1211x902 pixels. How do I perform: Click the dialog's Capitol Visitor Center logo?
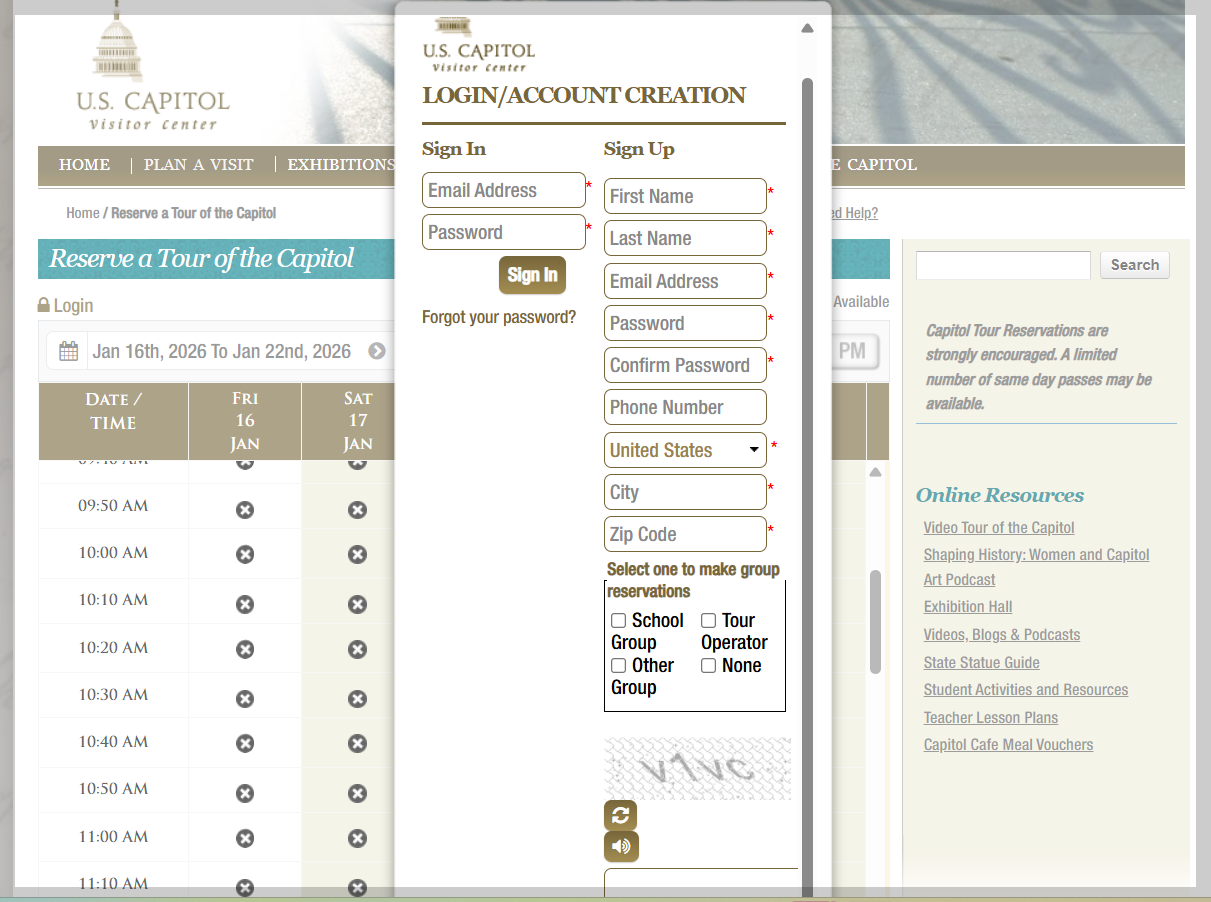pyautogui.click(x=479, y=46)
